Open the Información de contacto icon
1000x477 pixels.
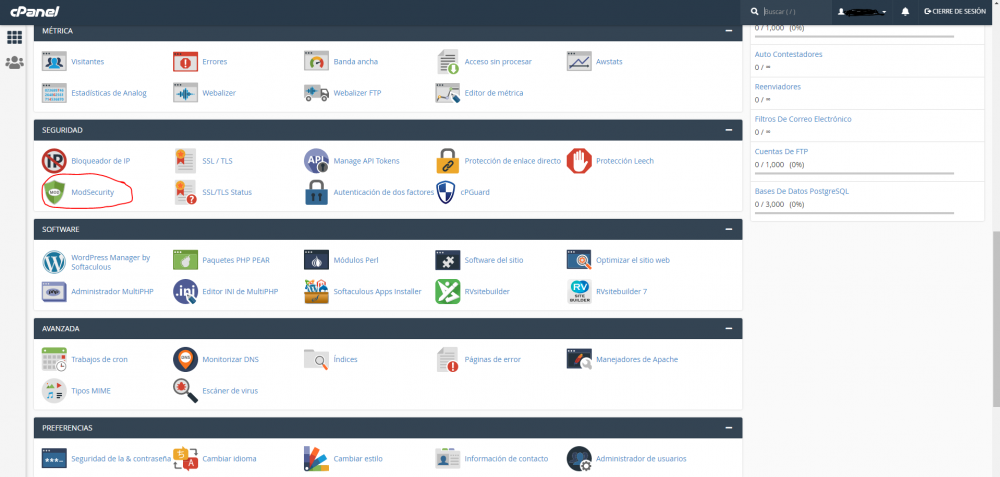448,458
